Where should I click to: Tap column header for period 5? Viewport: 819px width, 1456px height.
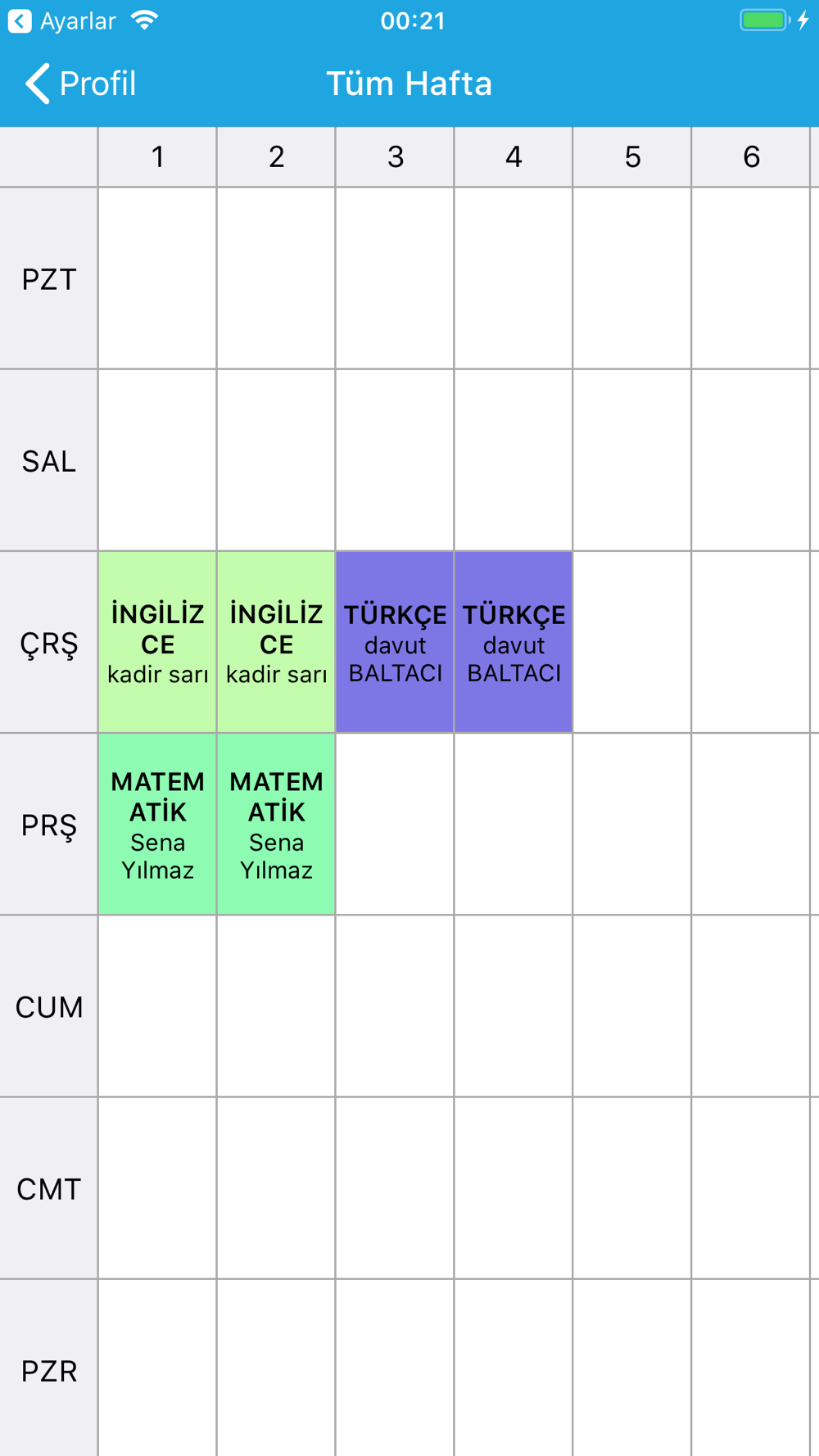(x=632, y=156)
